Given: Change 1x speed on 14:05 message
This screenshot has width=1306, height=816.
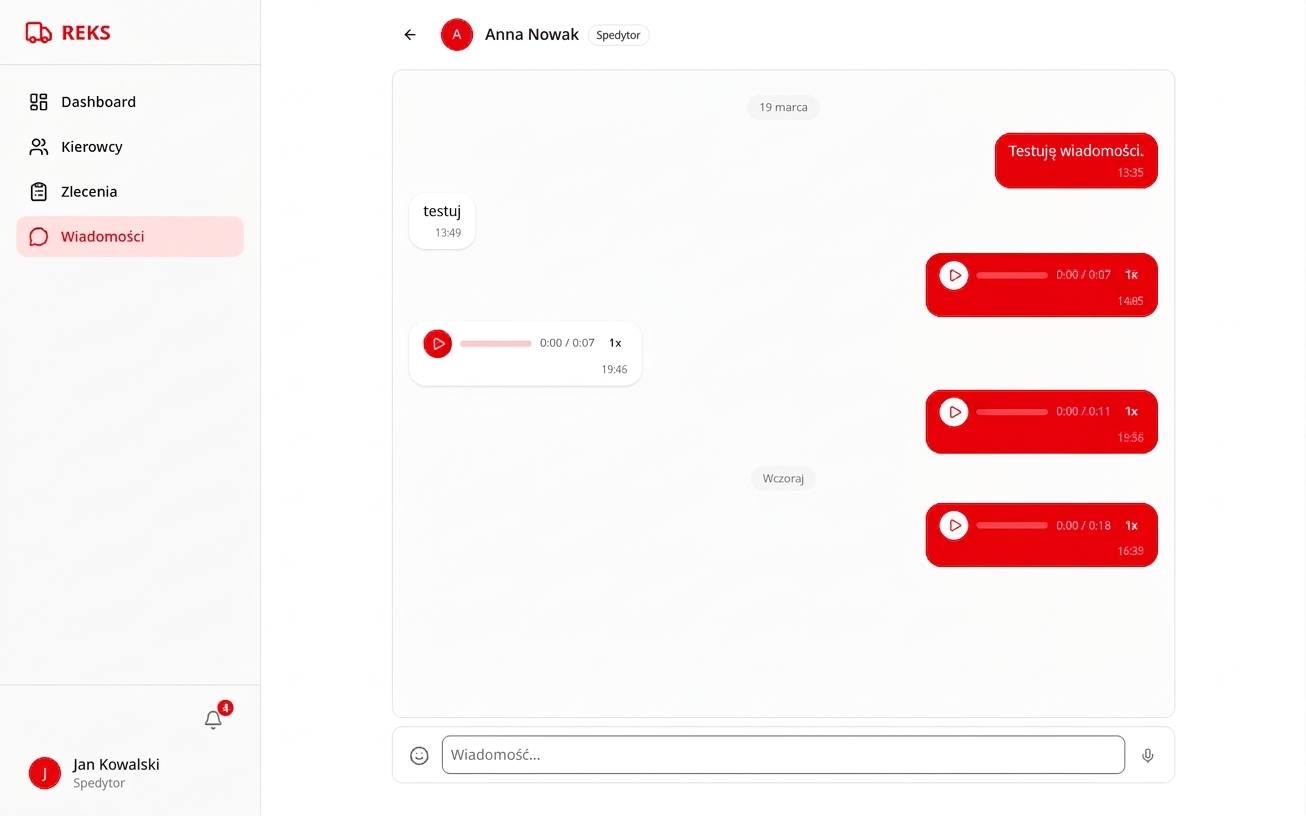Looking at the screenshot, I should click(1131, 275).
